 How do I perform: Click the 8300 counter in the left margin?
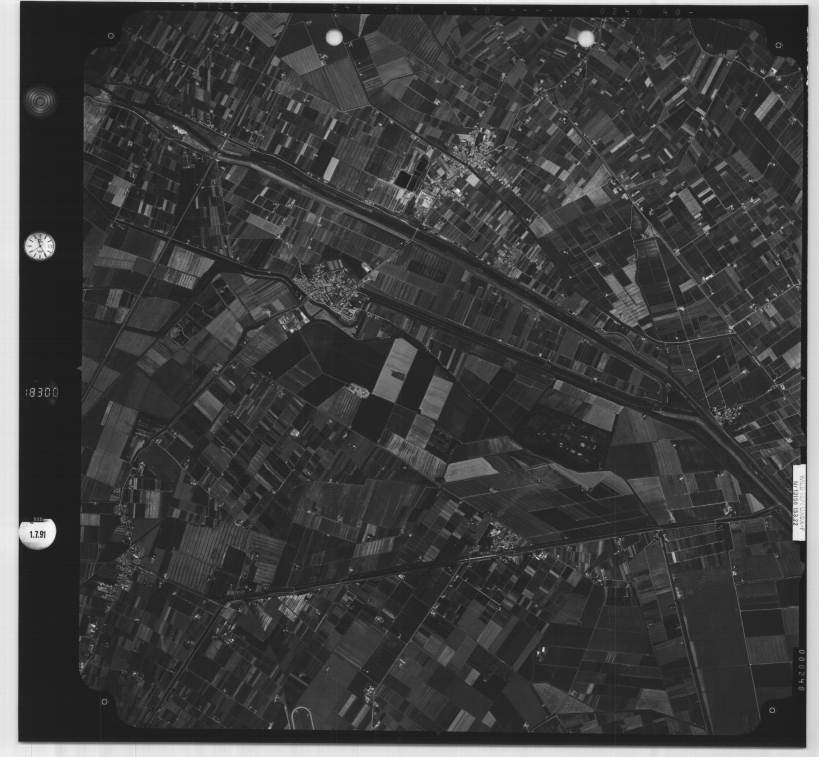click(41, 393)
